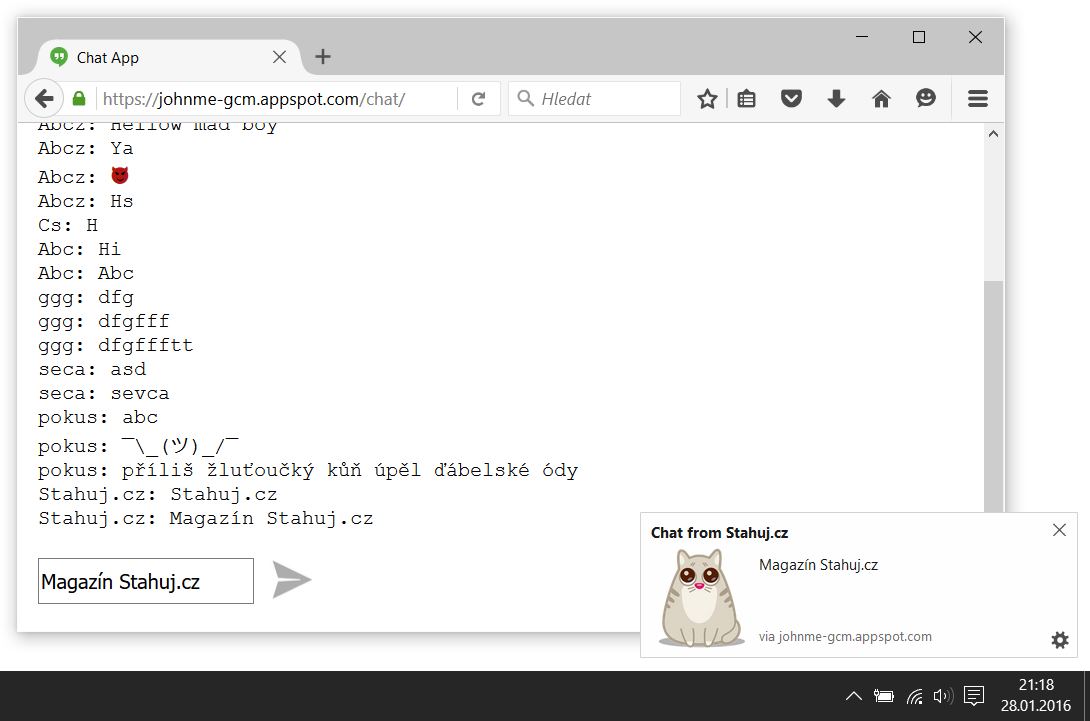Screen dimensions: 1090x721
Task: Click the shrug emoticon chat line
Action: coord(138,446)
